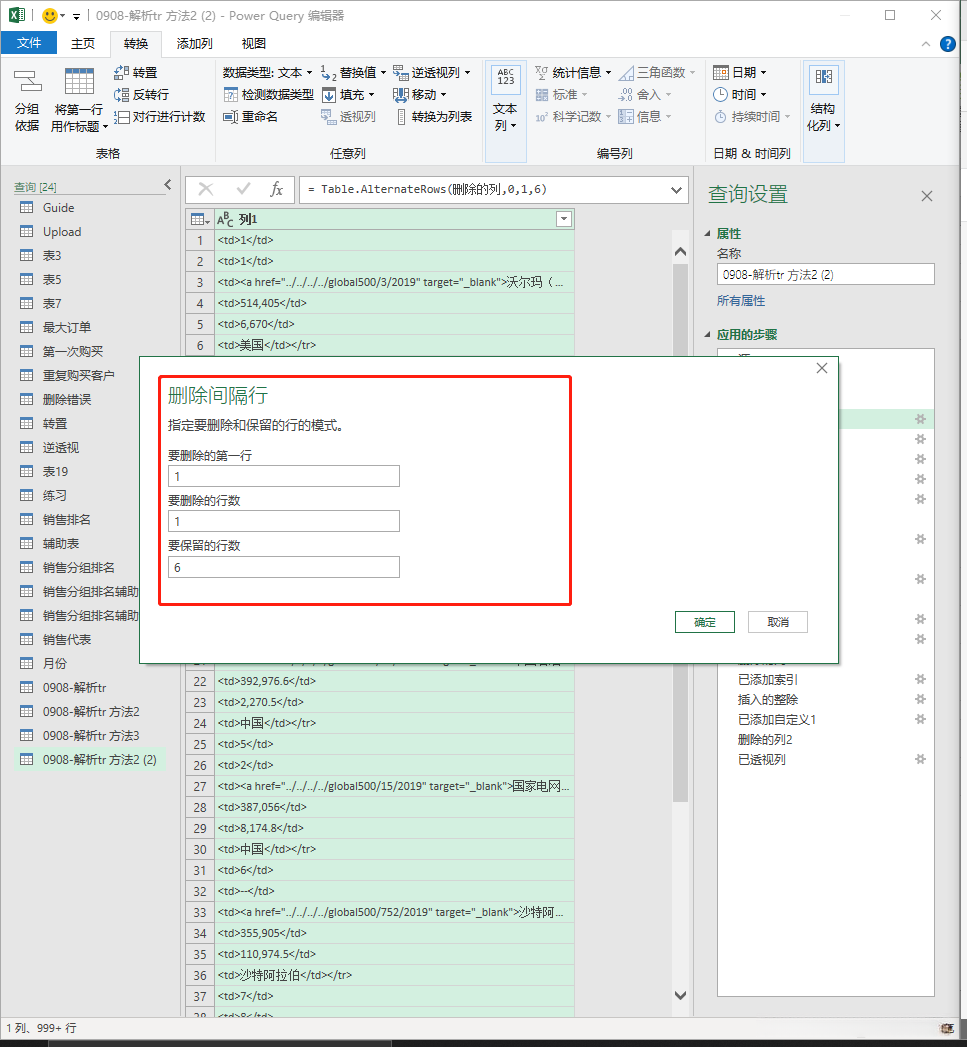
Task: Click 转换为列表 convert to list
Action: click(x=434, y=116)
